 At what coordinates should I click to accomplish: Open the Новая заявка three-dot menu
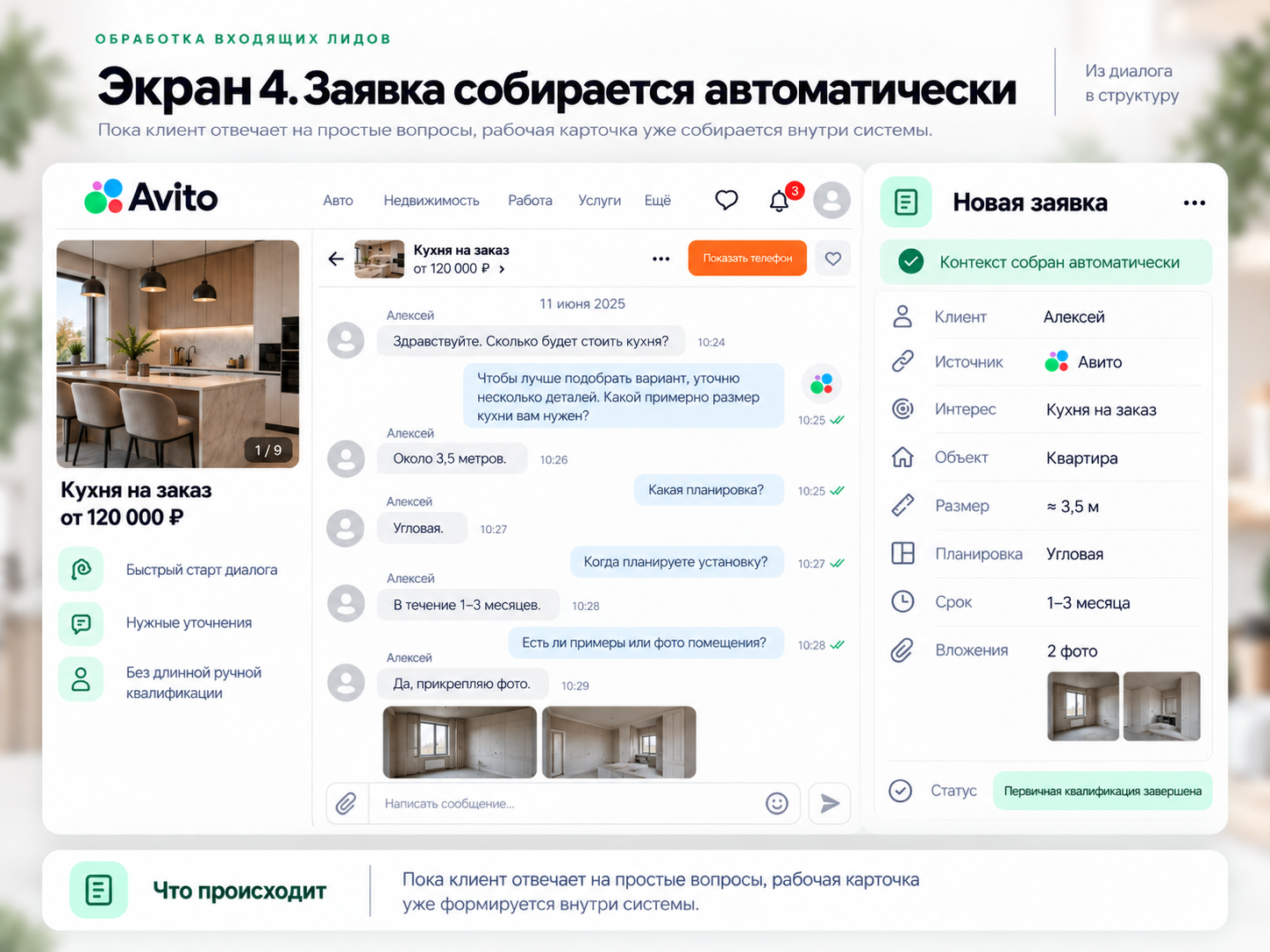coord(1195,202)
